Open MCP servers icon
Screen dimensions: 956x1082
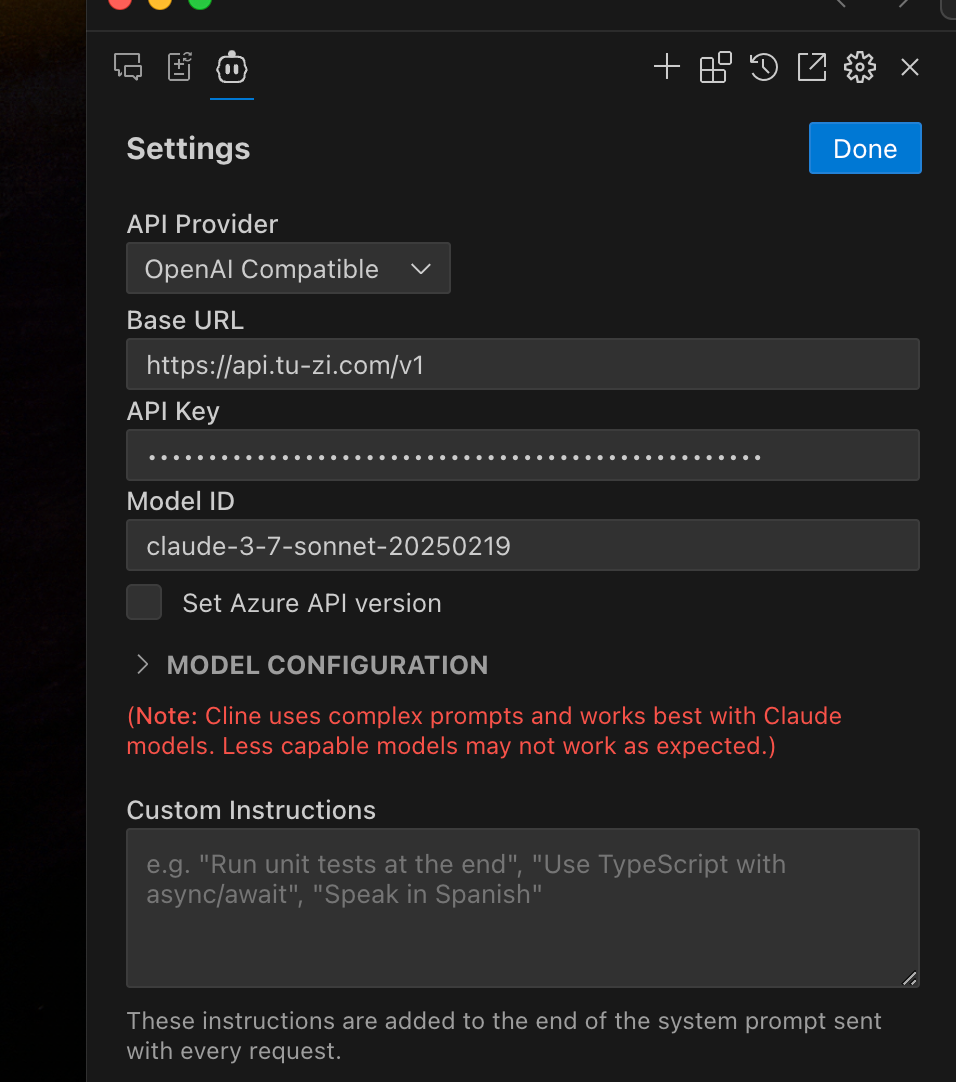tap(715, 67)
